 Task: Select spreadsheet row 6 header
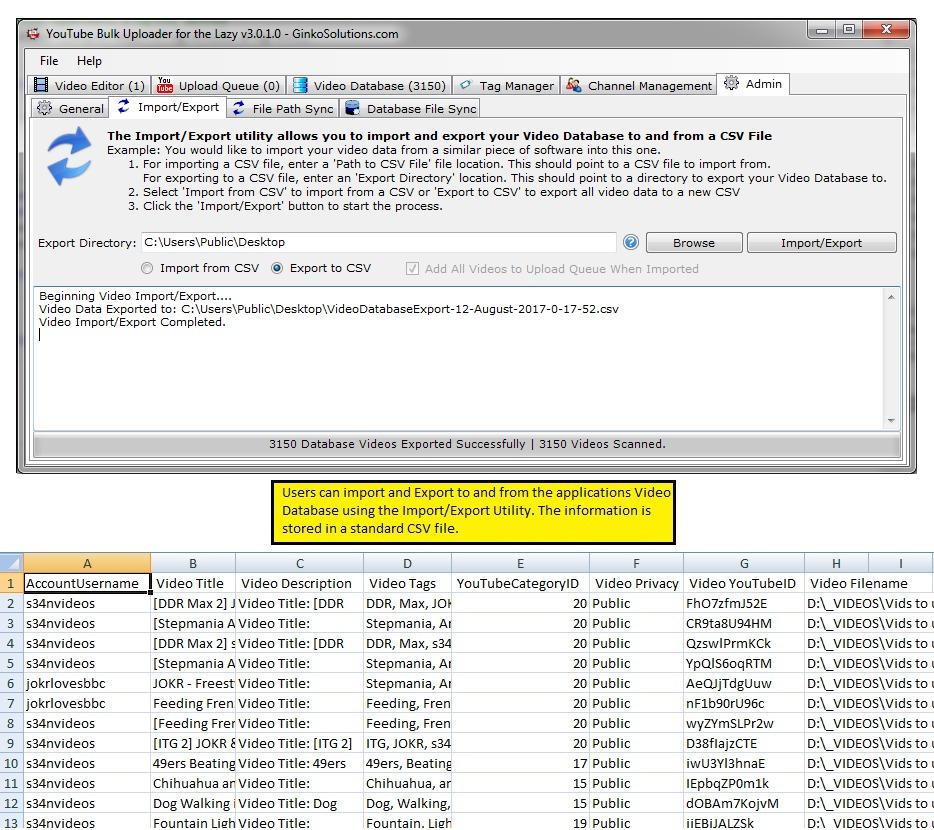(x=11, y=683)
